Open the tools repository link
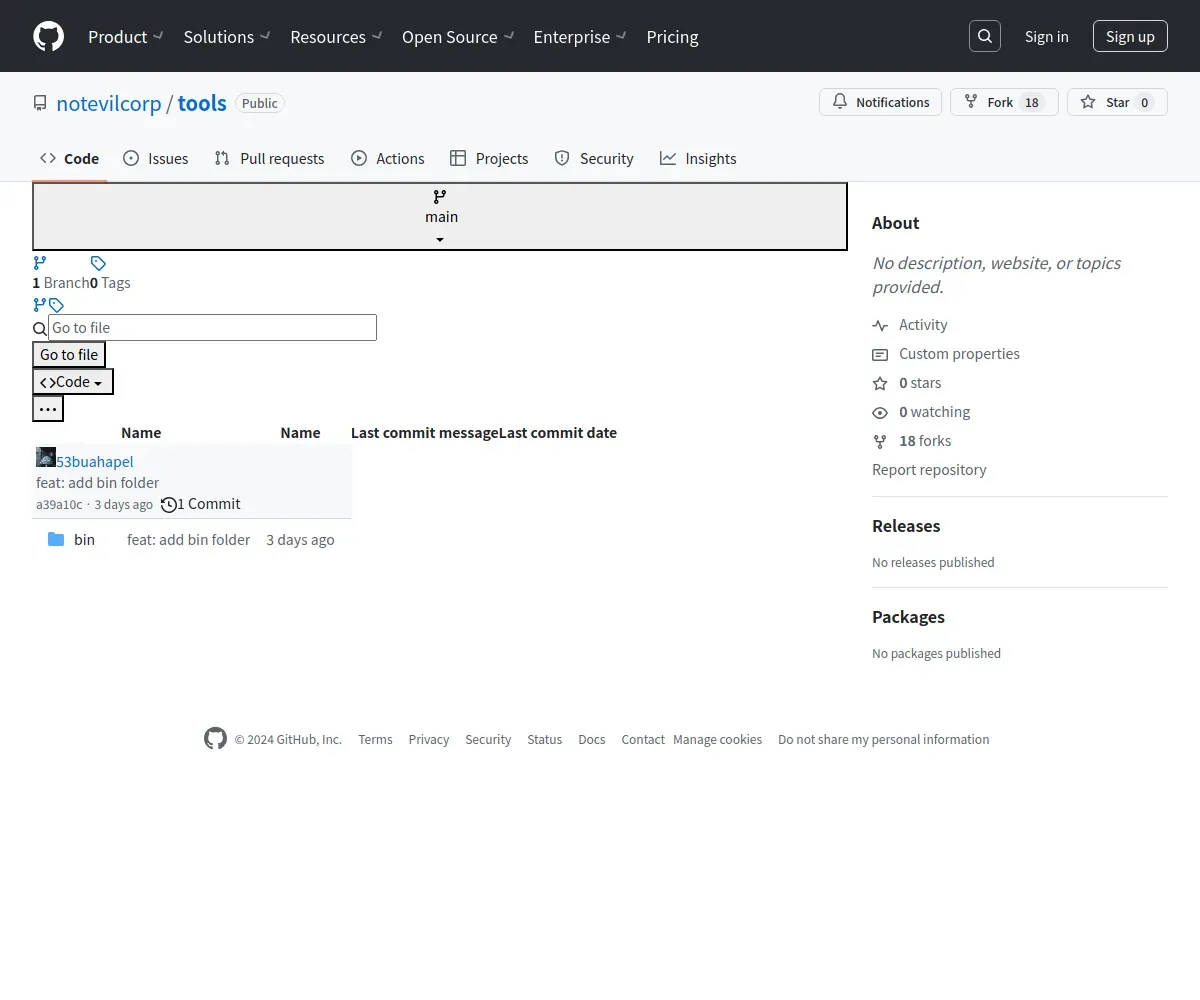The height and width of the screenshot is (1000, 1200). pyautogui.click(x=202, y=103)
